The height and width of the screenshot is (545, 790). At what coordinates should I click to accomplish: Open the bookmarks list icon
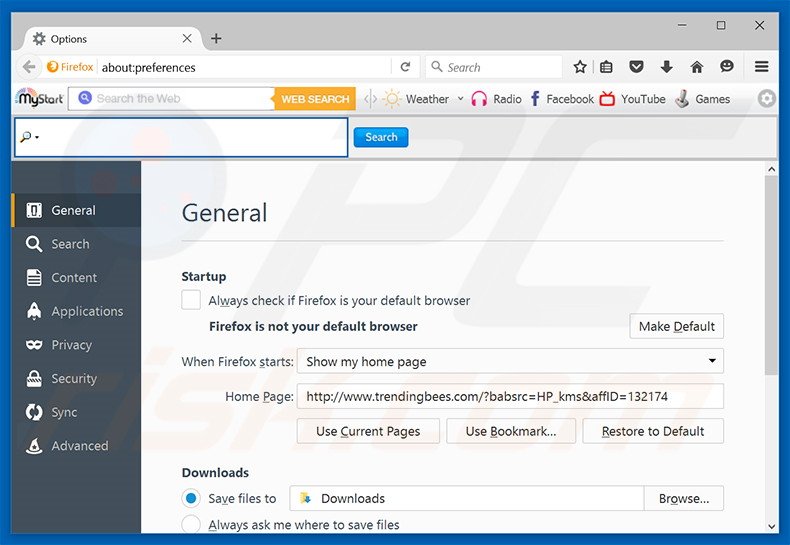click(606, 67)
